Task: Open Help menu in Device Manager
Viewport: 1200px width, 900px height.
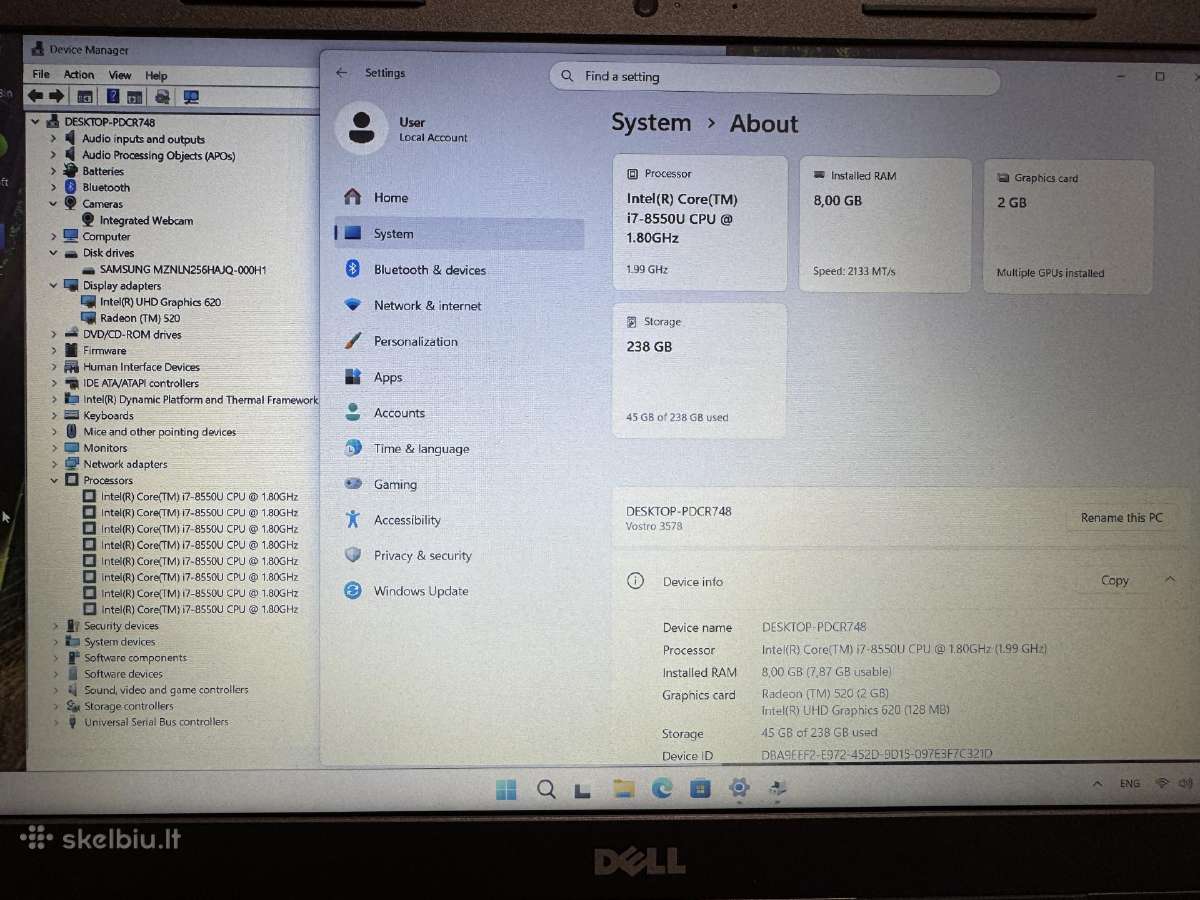Action: pos(156,75)
